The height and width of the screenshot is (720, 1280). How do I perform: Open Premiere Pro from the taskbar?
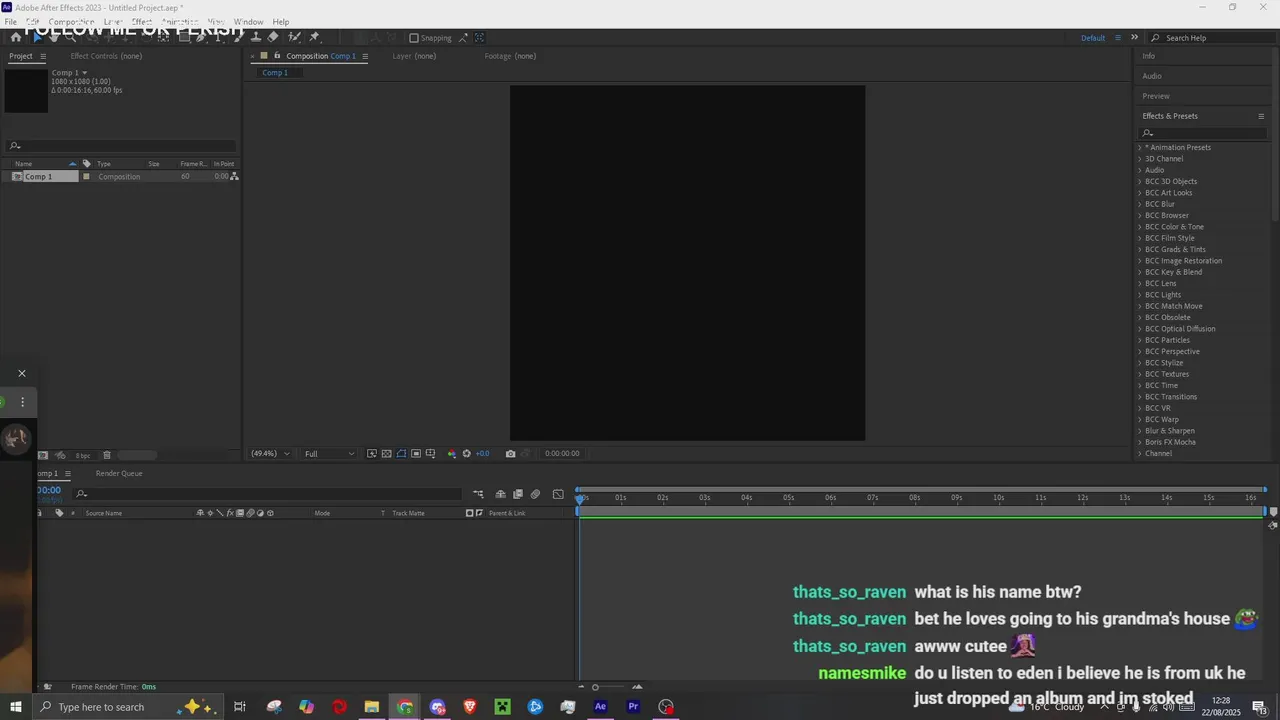coord(633,707)
